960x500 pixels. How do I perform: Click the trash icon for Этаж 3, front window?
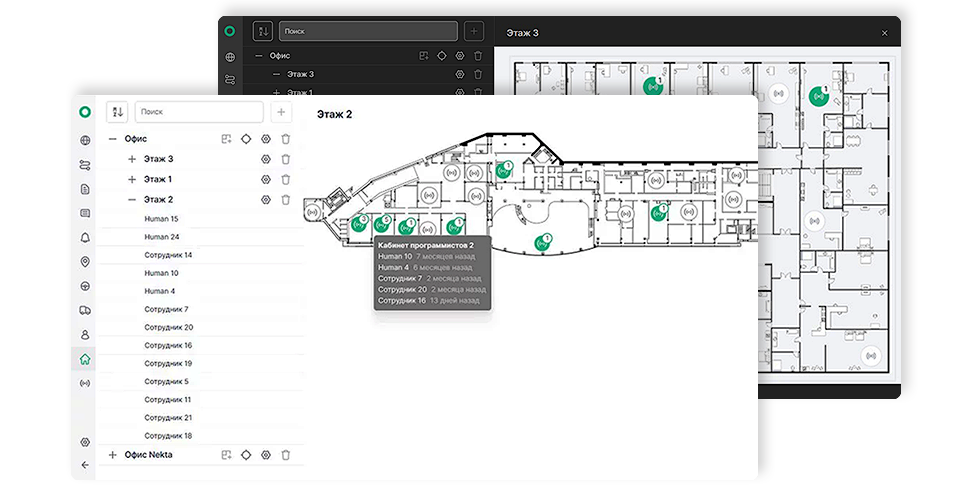pyautogui.click(x=285, y=159)
